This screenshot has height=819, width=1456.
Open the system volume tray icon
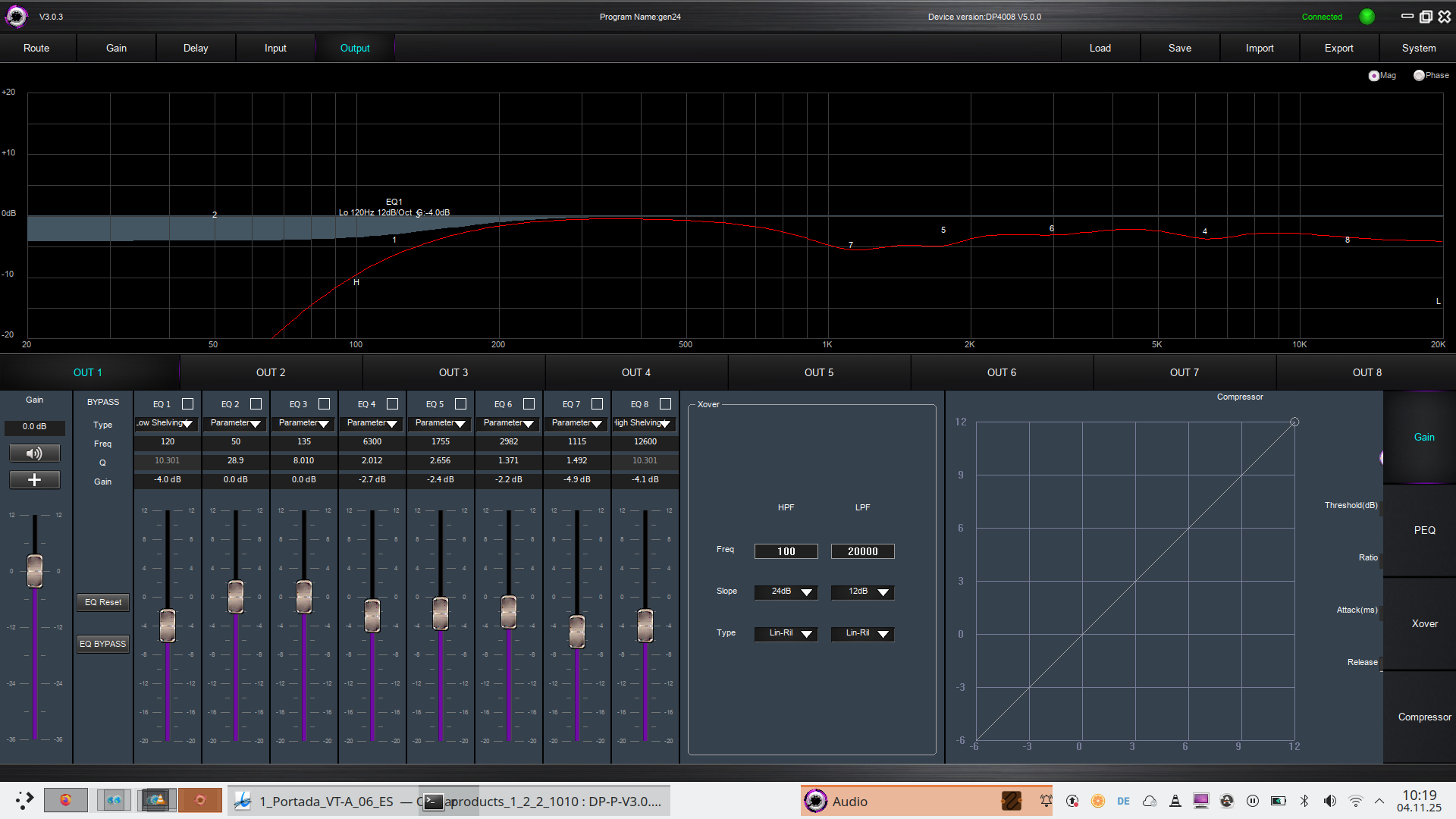tap(1330, 801)
